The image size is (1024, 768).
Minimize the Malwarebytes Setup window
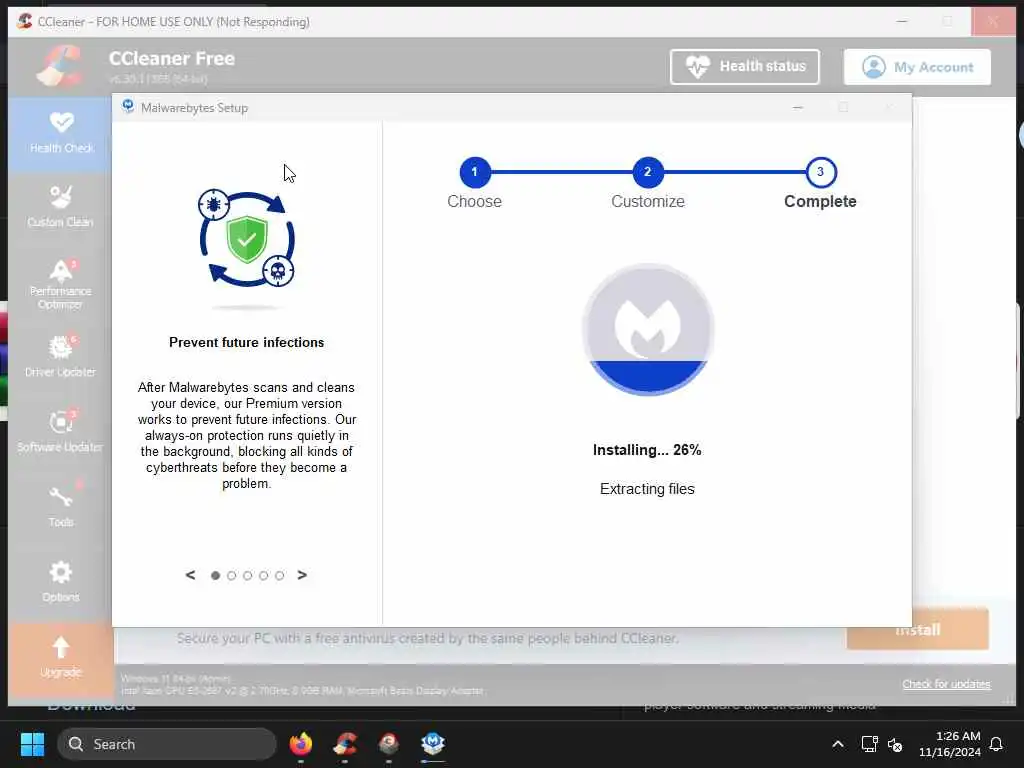pyautogui.click(x=798, y=107)
